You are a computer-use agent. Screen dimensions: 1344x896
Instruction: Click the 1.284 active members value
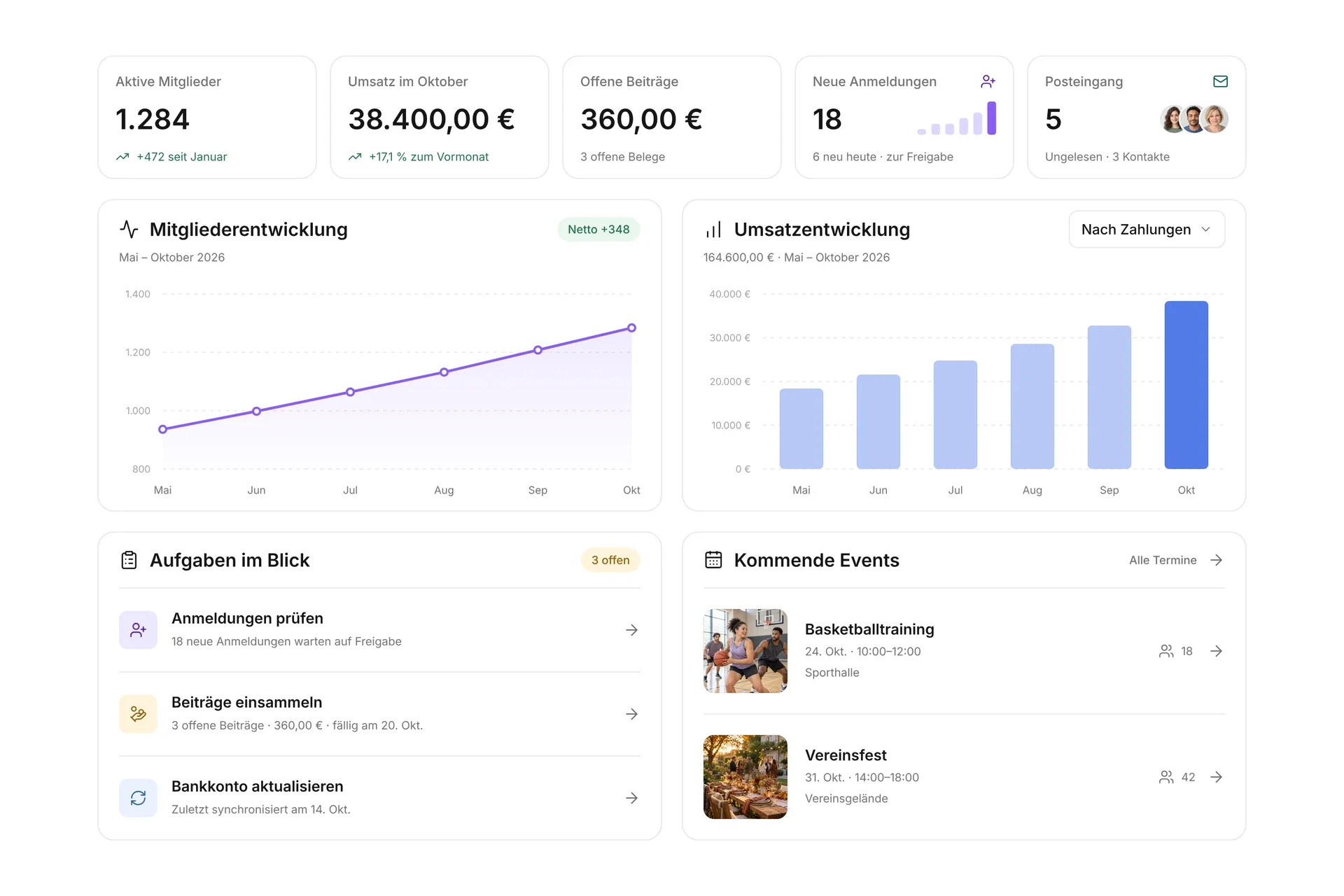(x=153, y=119)
